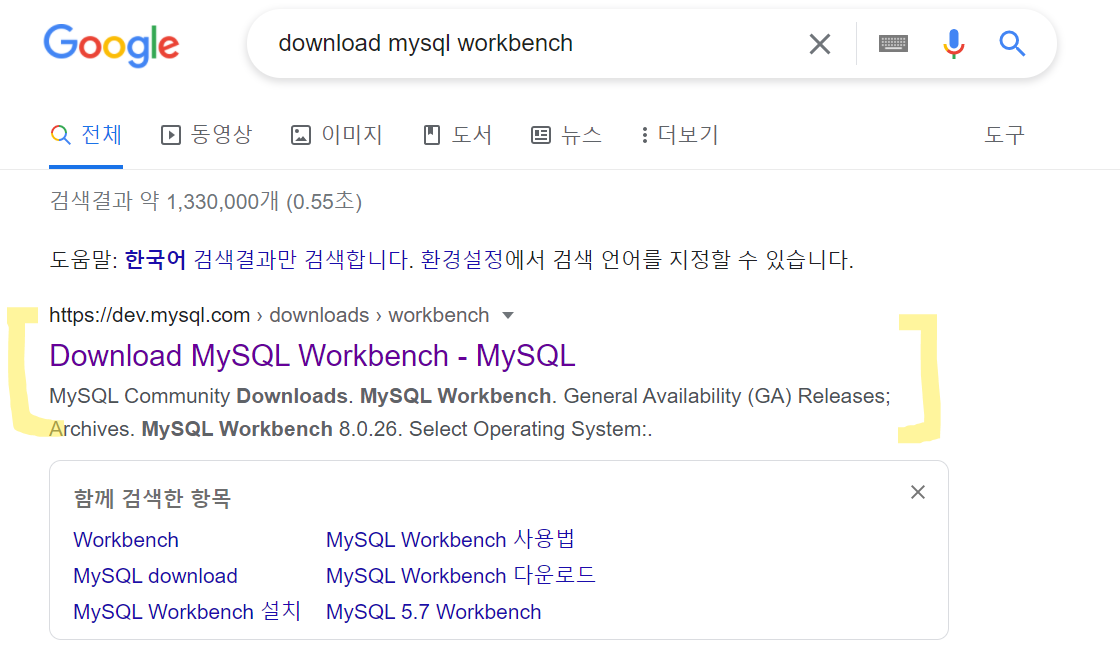
Task: Click the related search MySQL Workbench 다운로드
Action: coord(461,575)
